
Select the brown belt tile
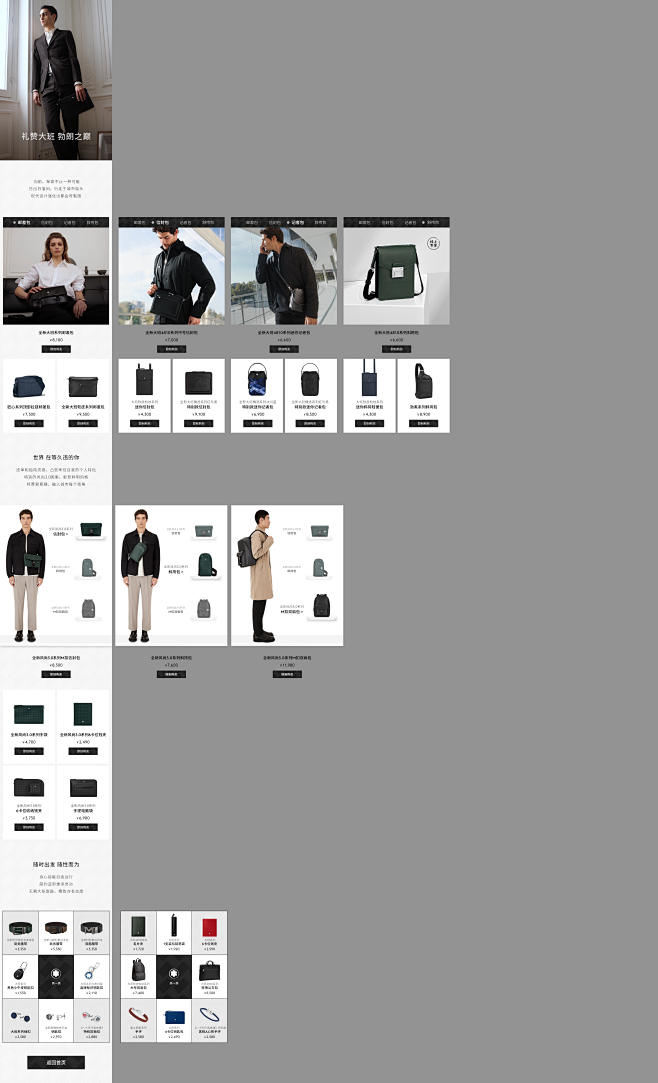56,933
